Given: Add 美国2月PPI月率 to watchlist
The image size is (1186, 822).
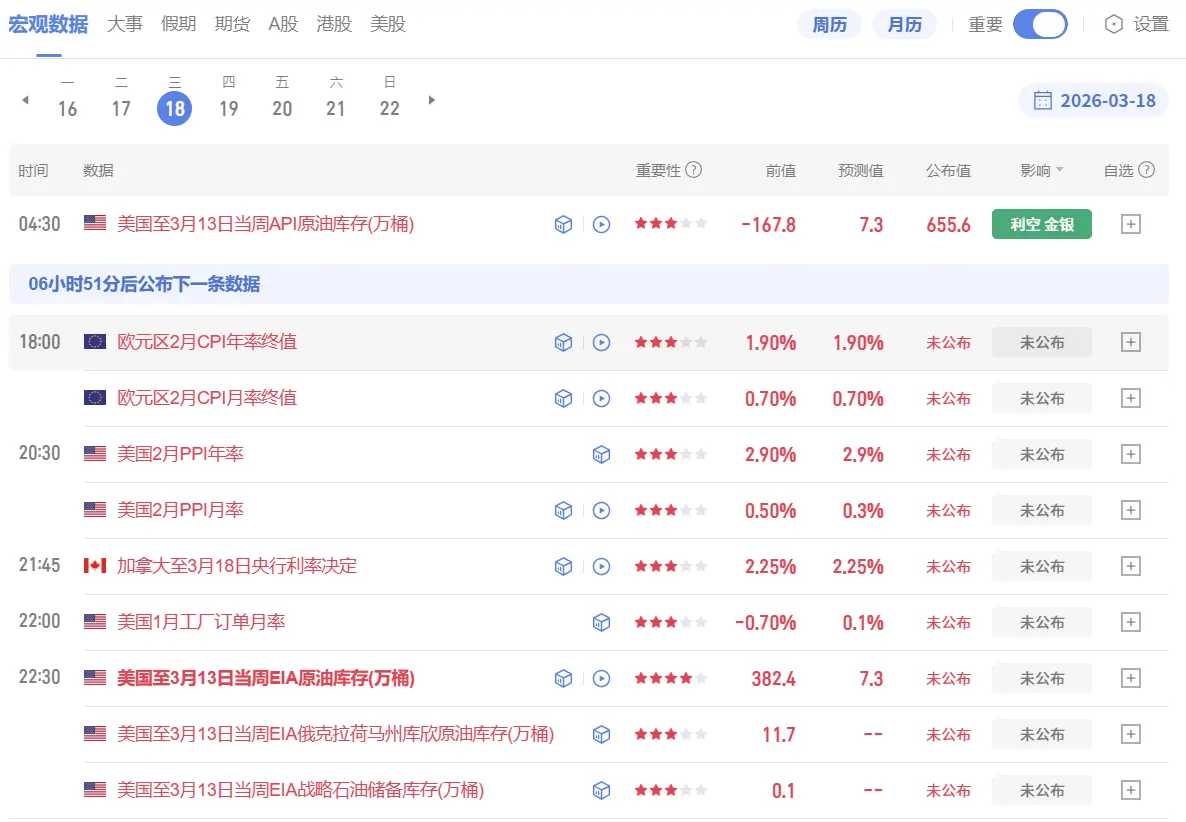Looking at the screenshot, I should click(1131, 510).
